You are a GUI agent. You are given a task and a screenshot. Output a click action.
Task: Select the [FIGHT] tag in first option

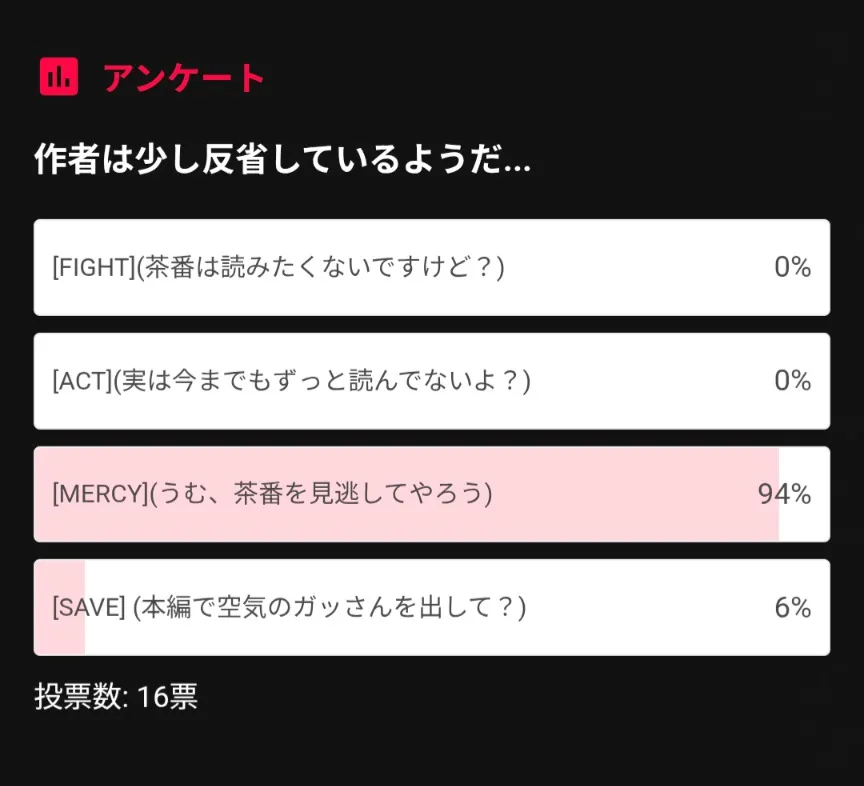[x=93, y=268]
